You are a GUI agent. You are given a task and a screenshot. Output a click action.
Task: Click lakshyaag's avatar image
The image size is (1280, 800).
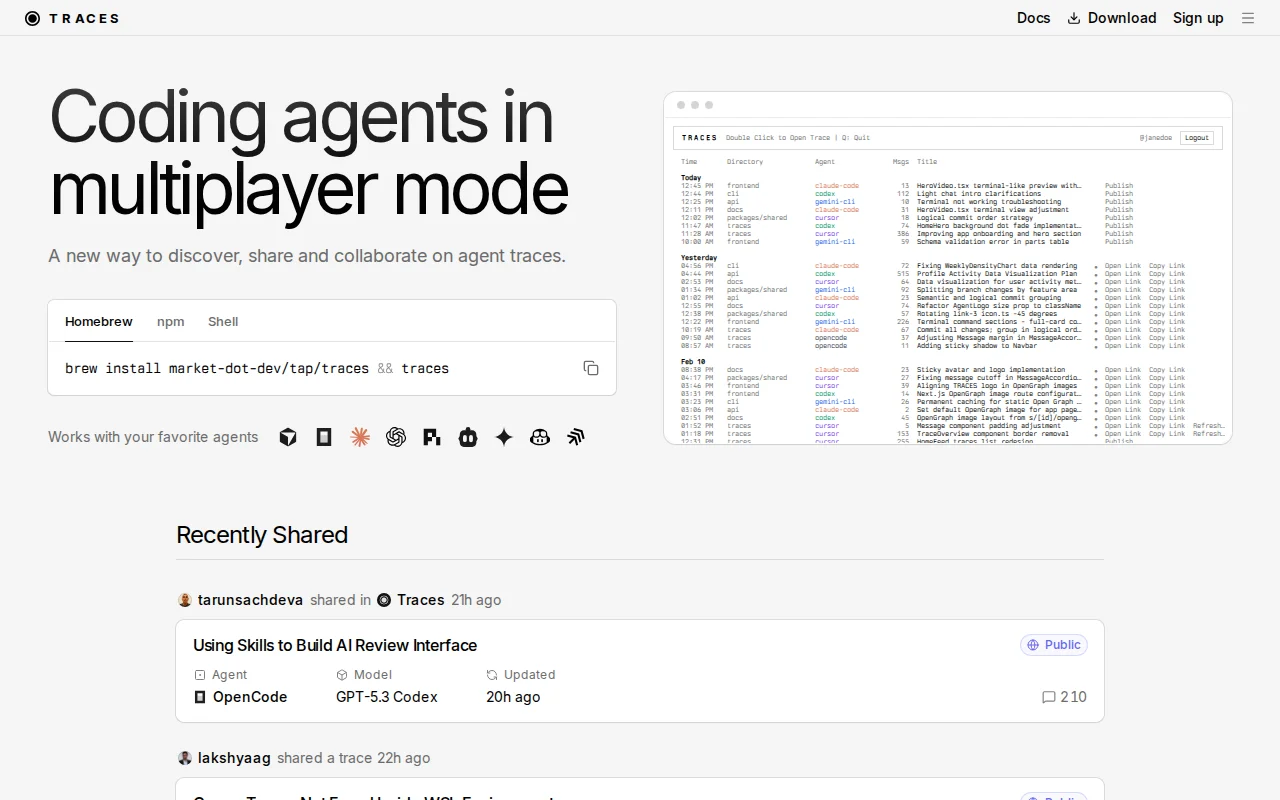[x=185, y=758]
